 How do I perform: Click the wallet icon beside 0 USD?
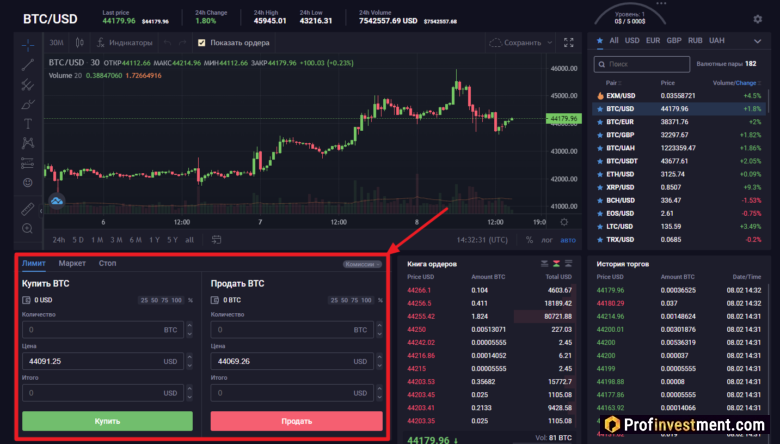click(x=26, y=300)
